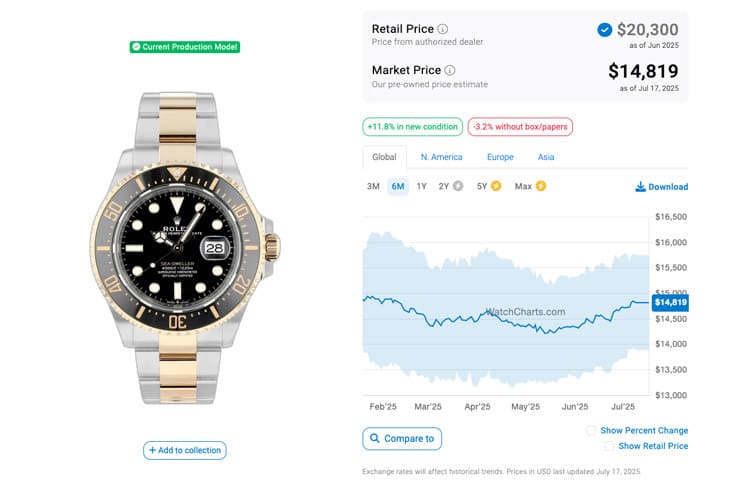The height and width of the screenshot is (483, 730).
Task: Click the gold premium badge next to 5Y
Action: tap(496, 186)
